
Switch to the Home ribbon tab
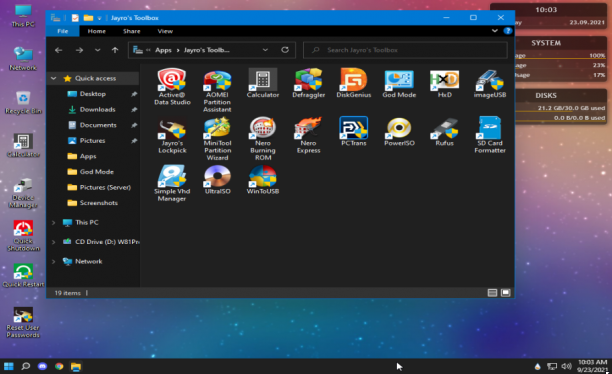click(x=96, y=31)
